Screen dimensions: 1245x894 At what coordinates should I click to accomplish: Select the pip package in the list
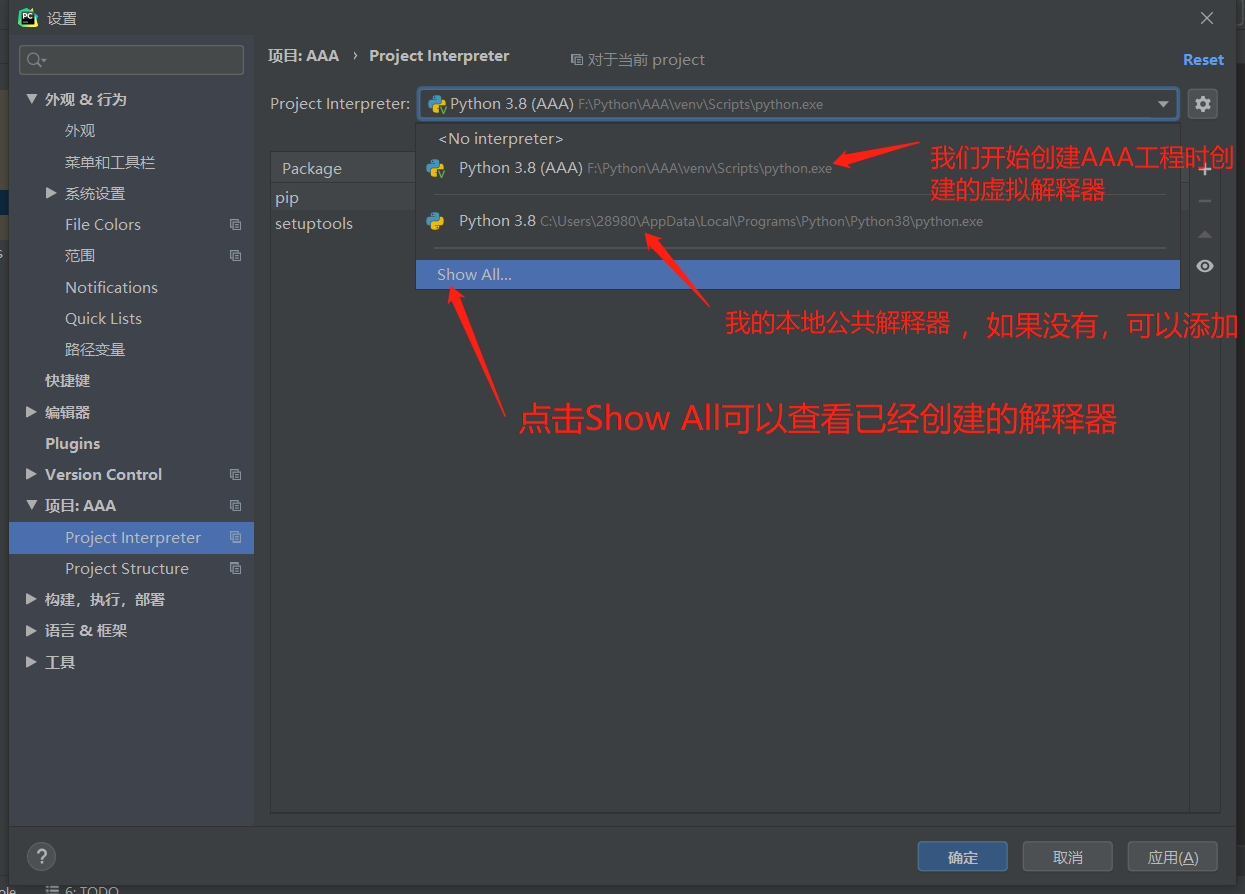[x=287, y=197]
